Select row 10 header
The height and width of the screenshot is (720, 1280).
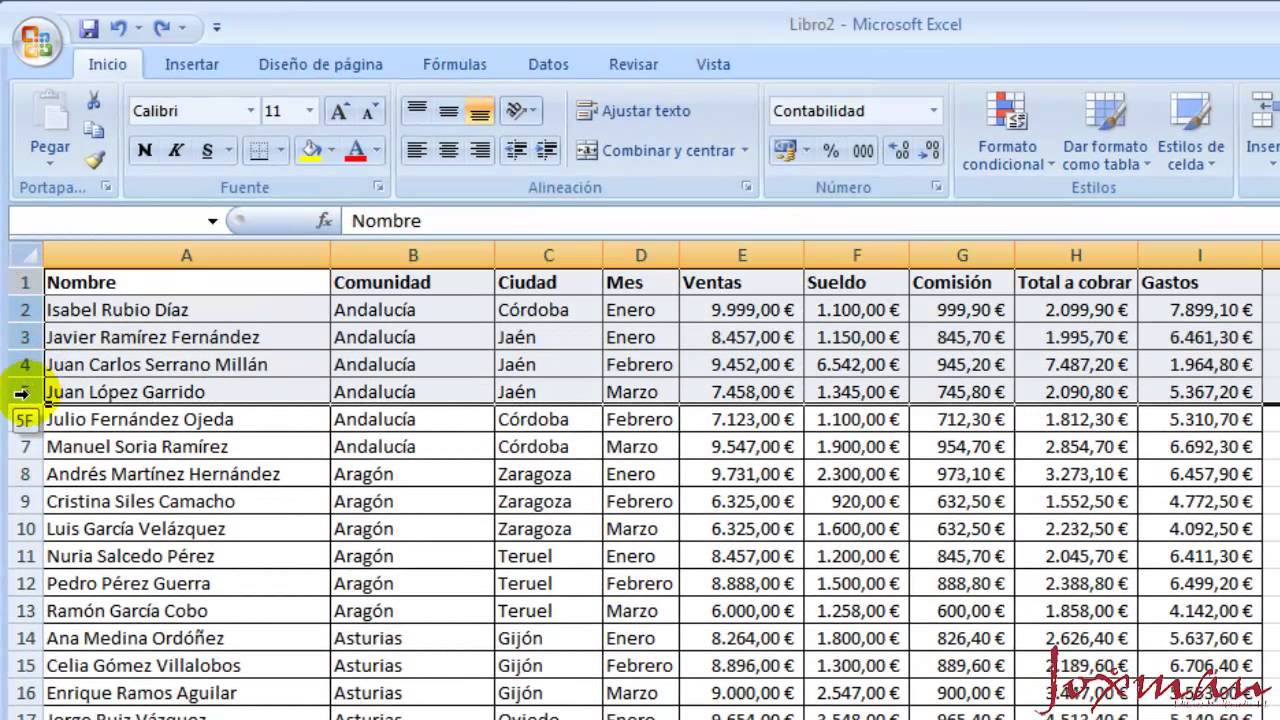(x=26, y=529)
